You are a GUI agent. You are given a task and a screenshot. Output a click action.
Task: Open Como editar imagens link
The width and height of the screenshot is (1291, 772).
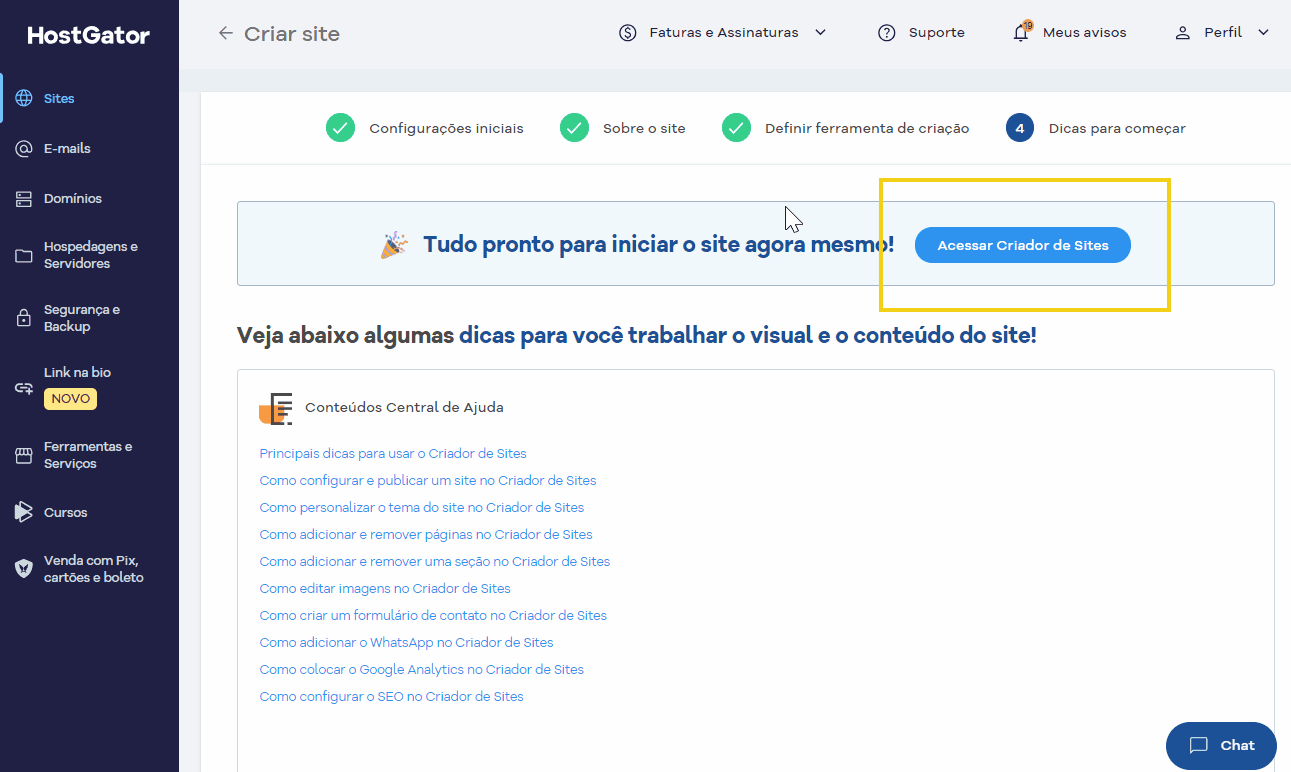(x=385, y=588)
